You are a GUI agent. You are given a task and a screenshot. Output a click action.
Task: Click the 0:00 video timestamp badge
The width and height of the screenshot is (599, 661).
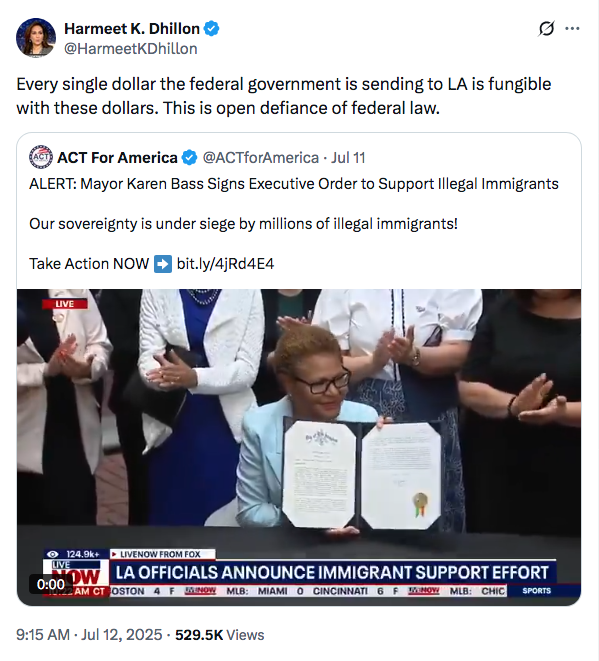point(51,584)
